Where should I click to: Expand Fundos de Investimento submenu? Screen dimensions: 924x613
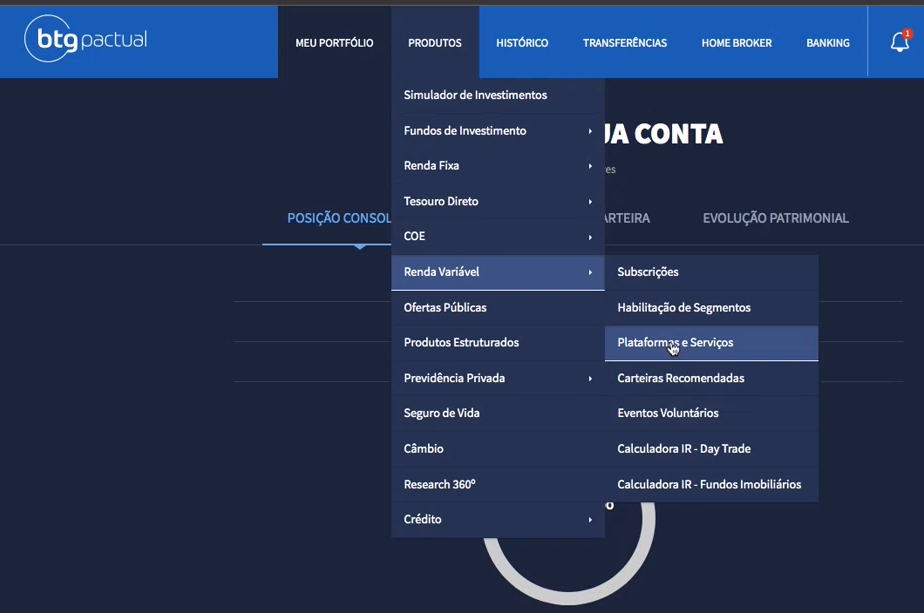tap(498, 131)
